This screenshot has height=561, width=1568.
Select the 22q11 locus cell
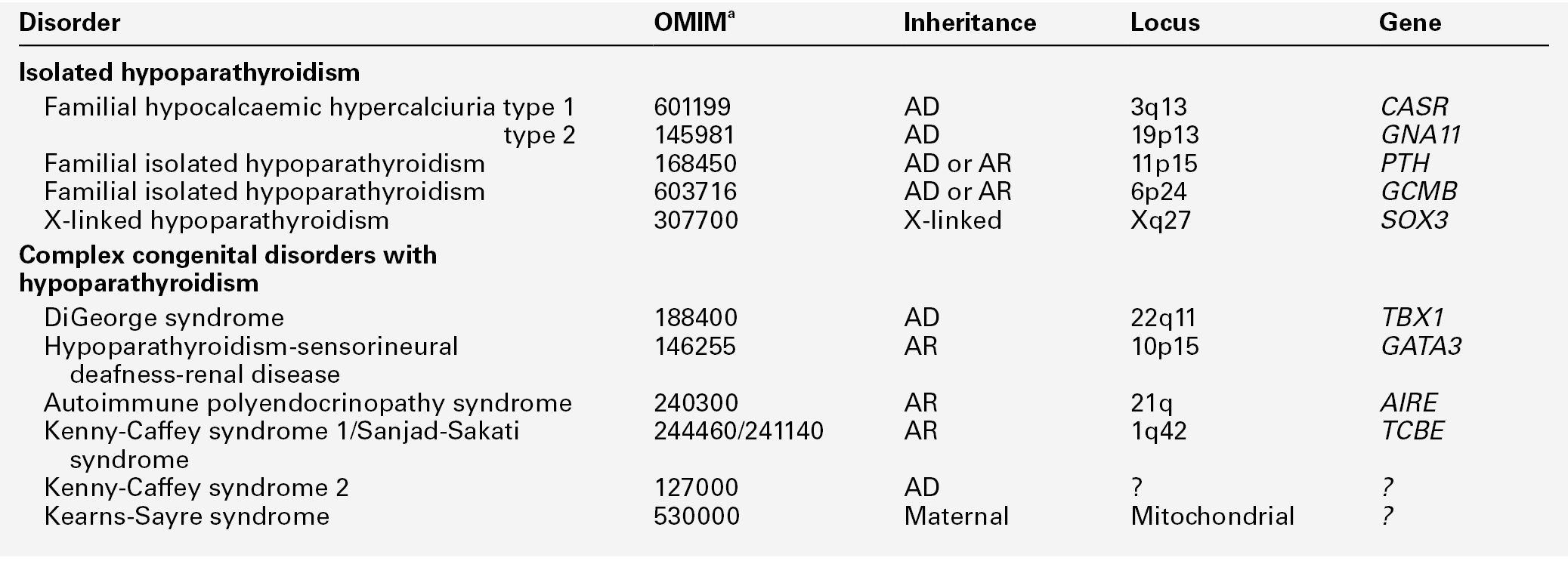1164,318
